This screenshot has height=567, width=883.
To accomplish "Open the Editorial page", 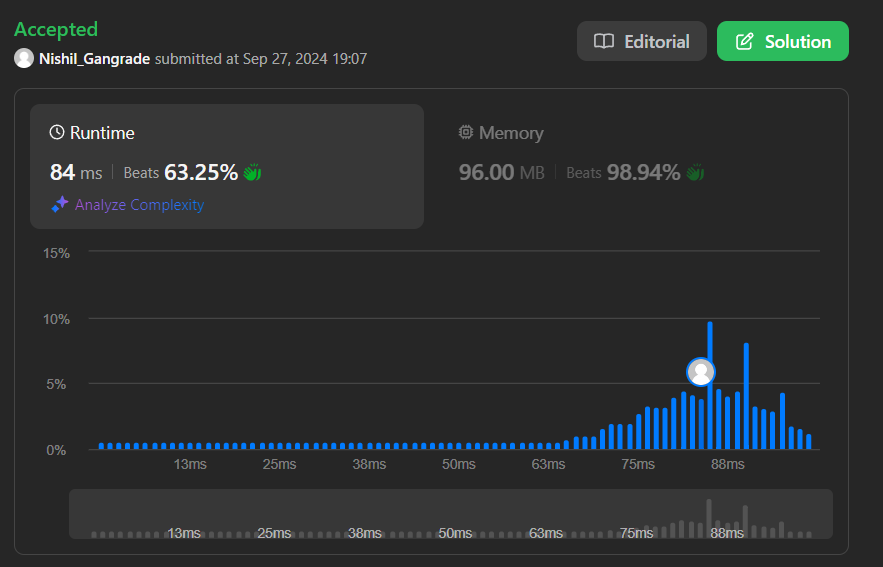I will tap(641, 41).
